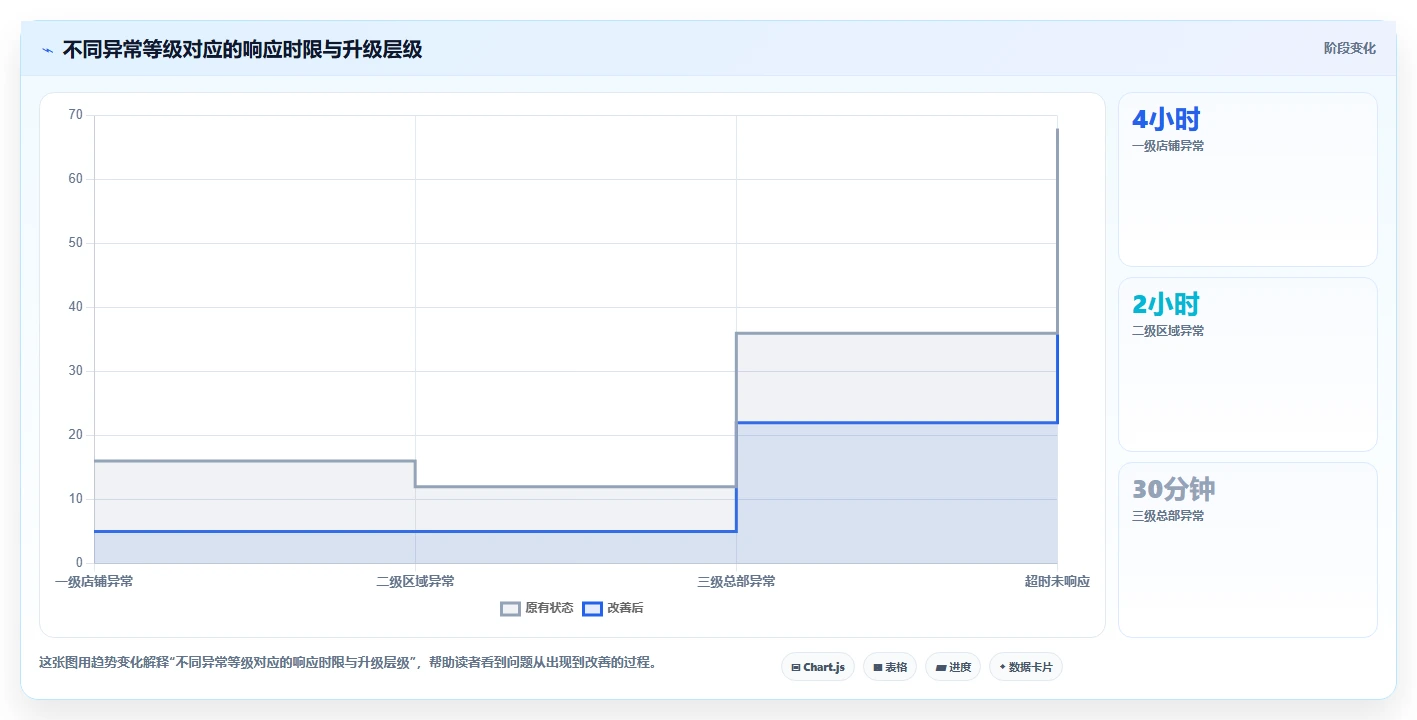Click the chart title 不同异常等级对应的响应时限与升级层级
This screenshot has width=1417, height=720.
[242, 50]
